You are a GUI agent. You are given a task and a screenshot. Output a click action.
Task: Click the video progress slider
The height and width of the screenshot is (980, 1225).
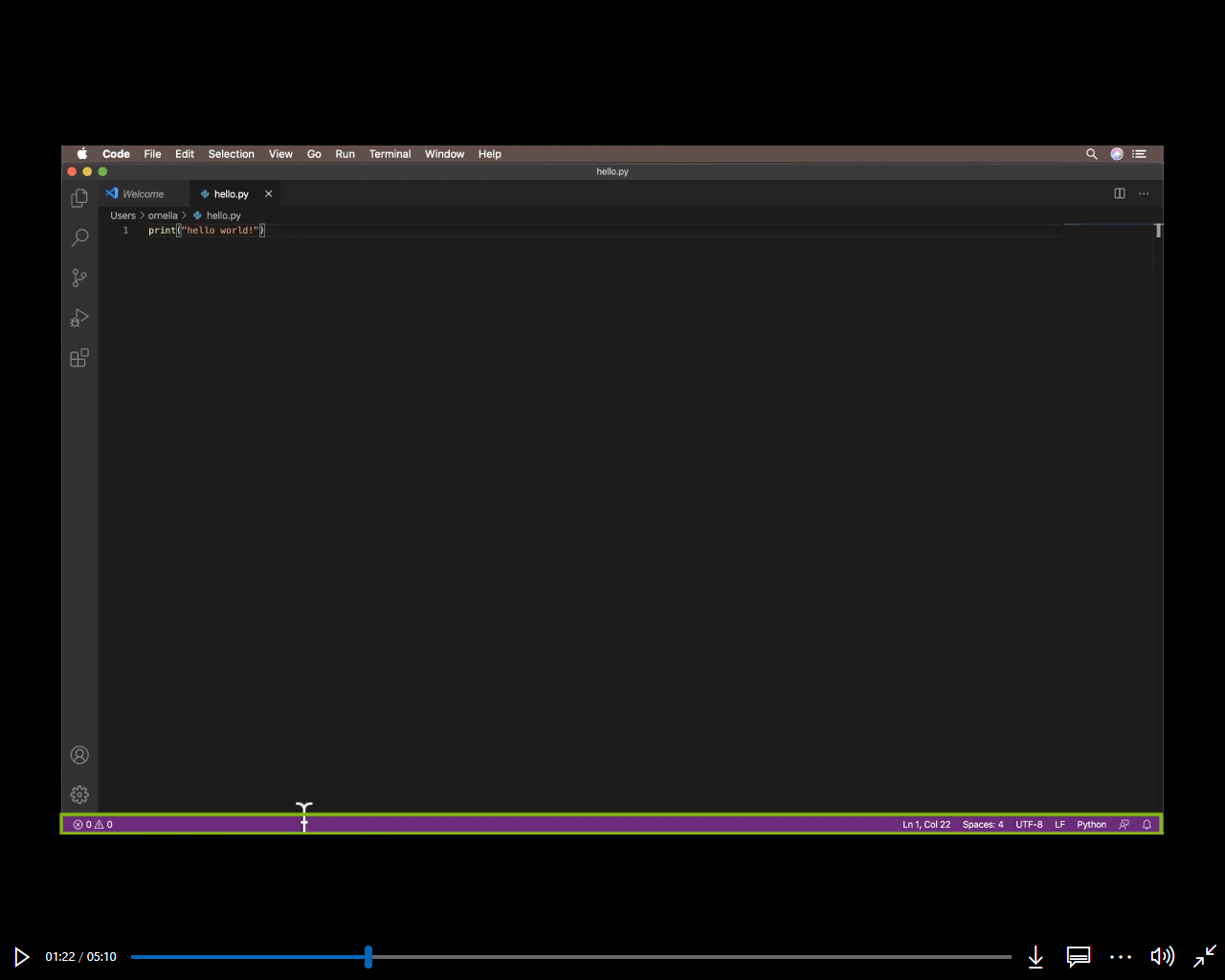(x=368, y=956)
